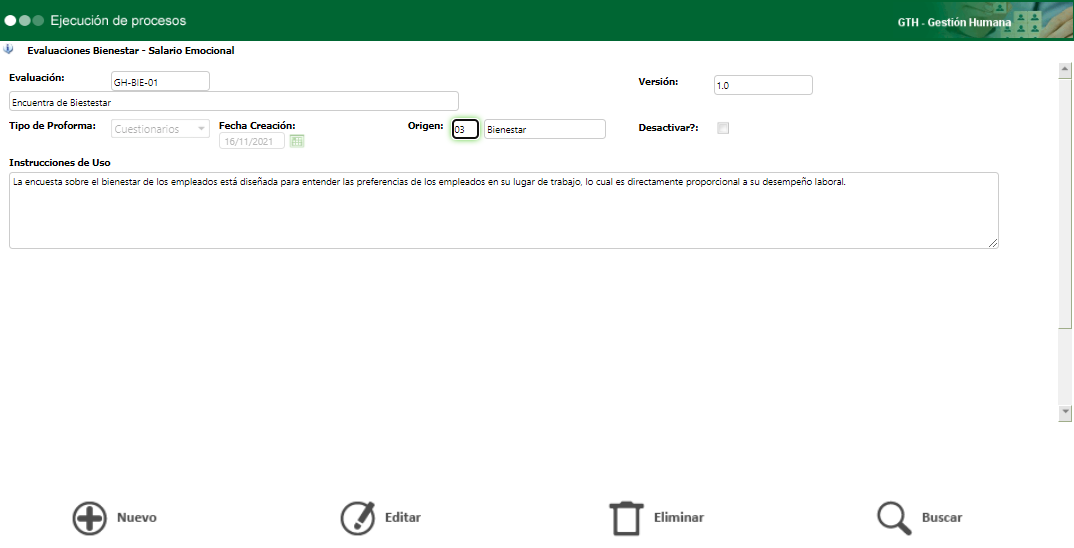The width and height of the screenshot is (1074, 548).
Task: Click the Encuentra de Biestestar name field
Action: pos(234,101)
